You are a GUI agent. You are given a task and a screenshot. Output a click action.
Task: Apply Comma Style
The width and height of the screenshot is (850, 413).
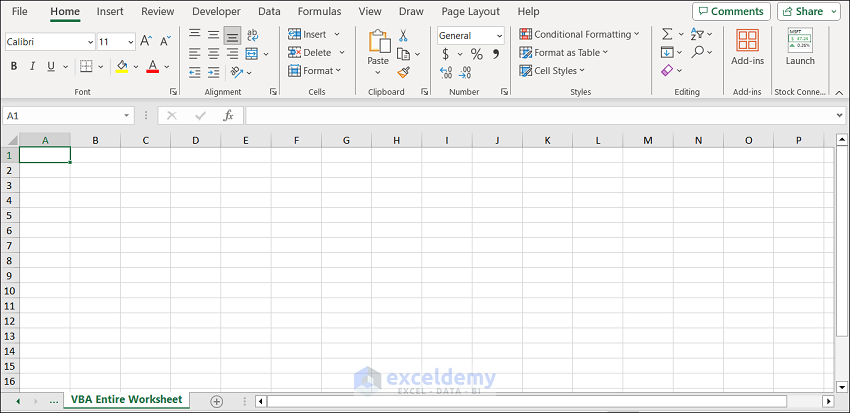(x=495, y=54)
